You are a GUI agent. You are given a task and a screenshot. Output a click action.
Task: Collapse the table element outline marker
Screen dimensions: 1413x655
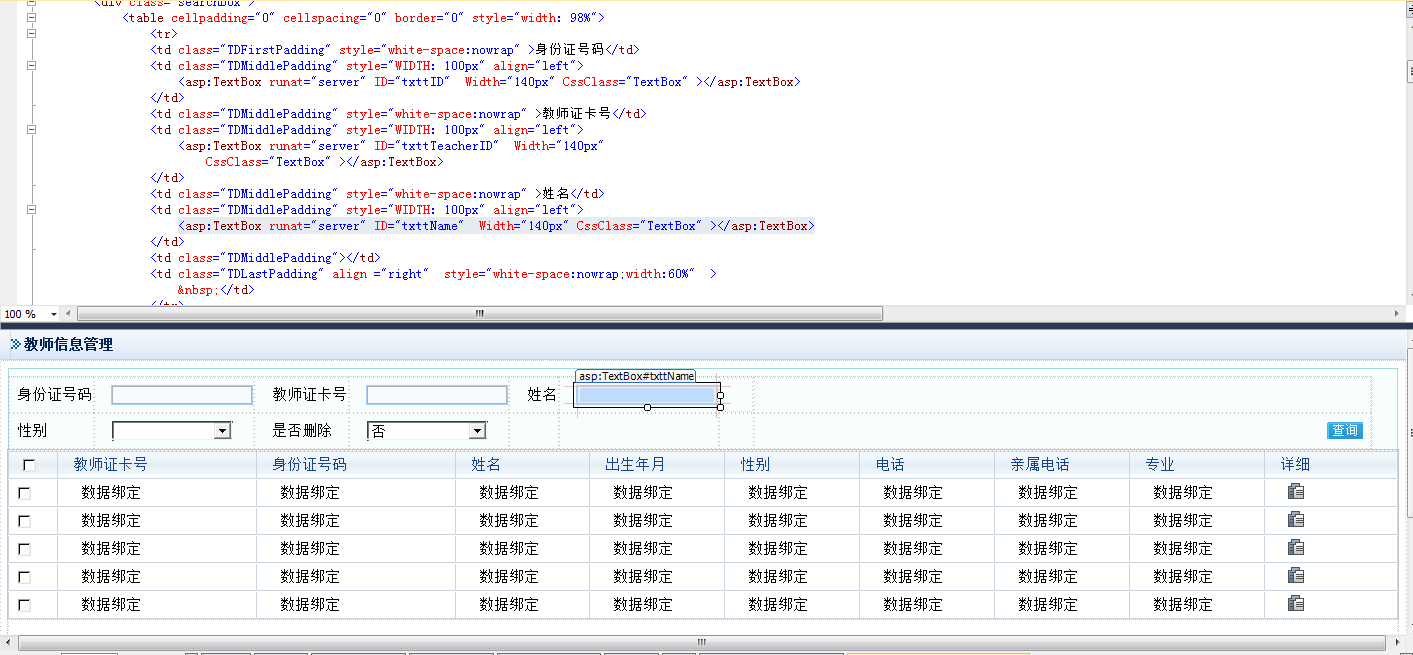click(x=31, y=18)
